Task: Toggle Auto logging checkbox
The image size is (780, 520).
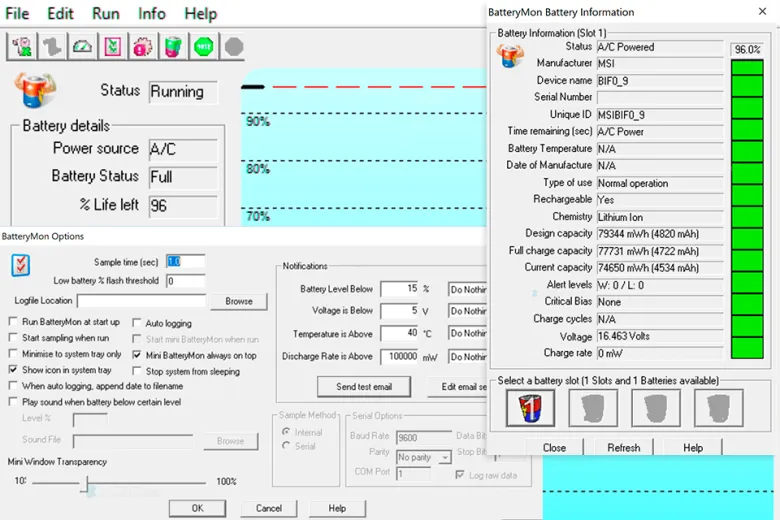Action: tap(137, 324)
